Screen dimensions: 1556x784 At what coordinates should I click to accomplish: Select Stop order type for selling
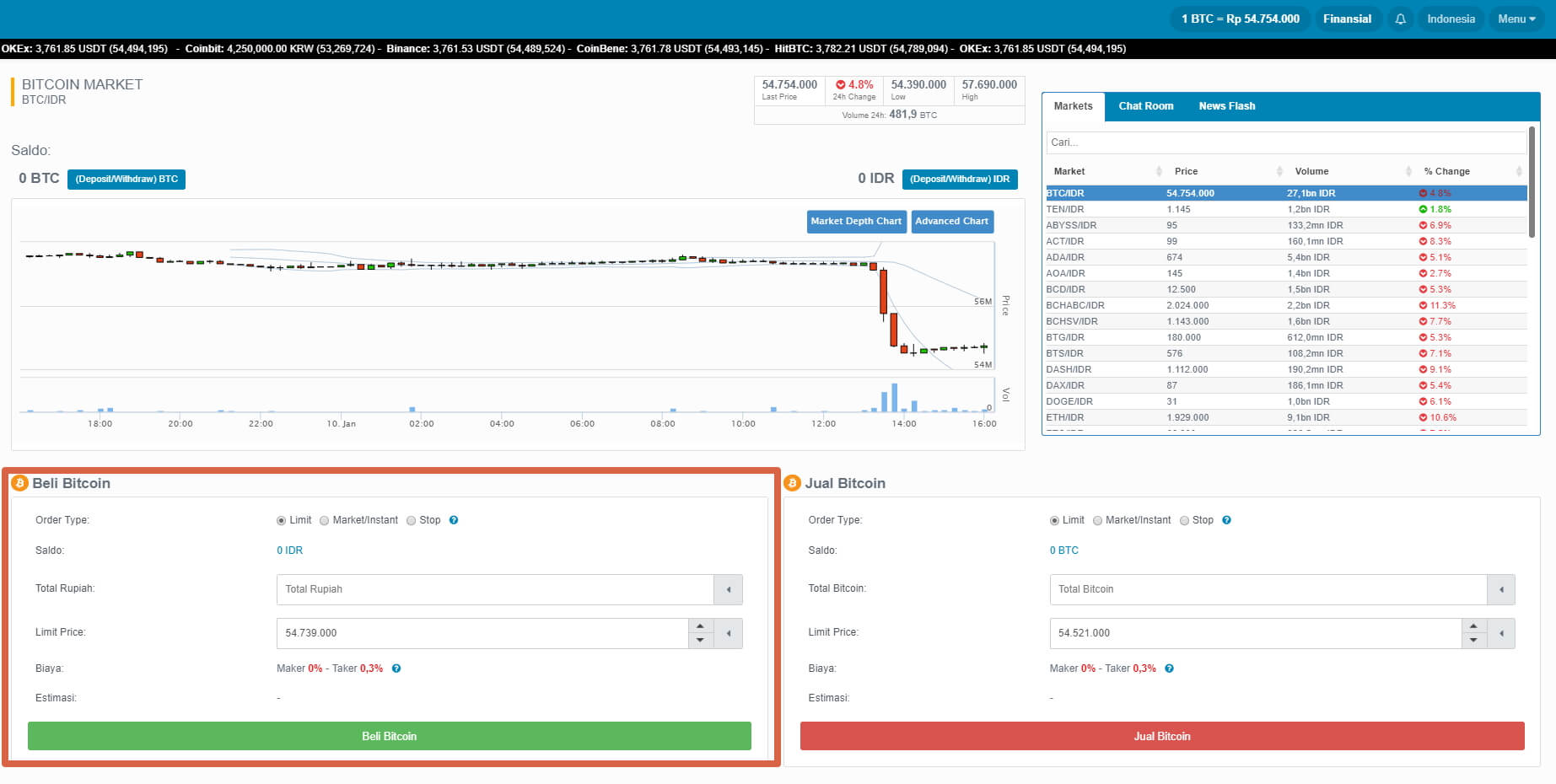1184,521
